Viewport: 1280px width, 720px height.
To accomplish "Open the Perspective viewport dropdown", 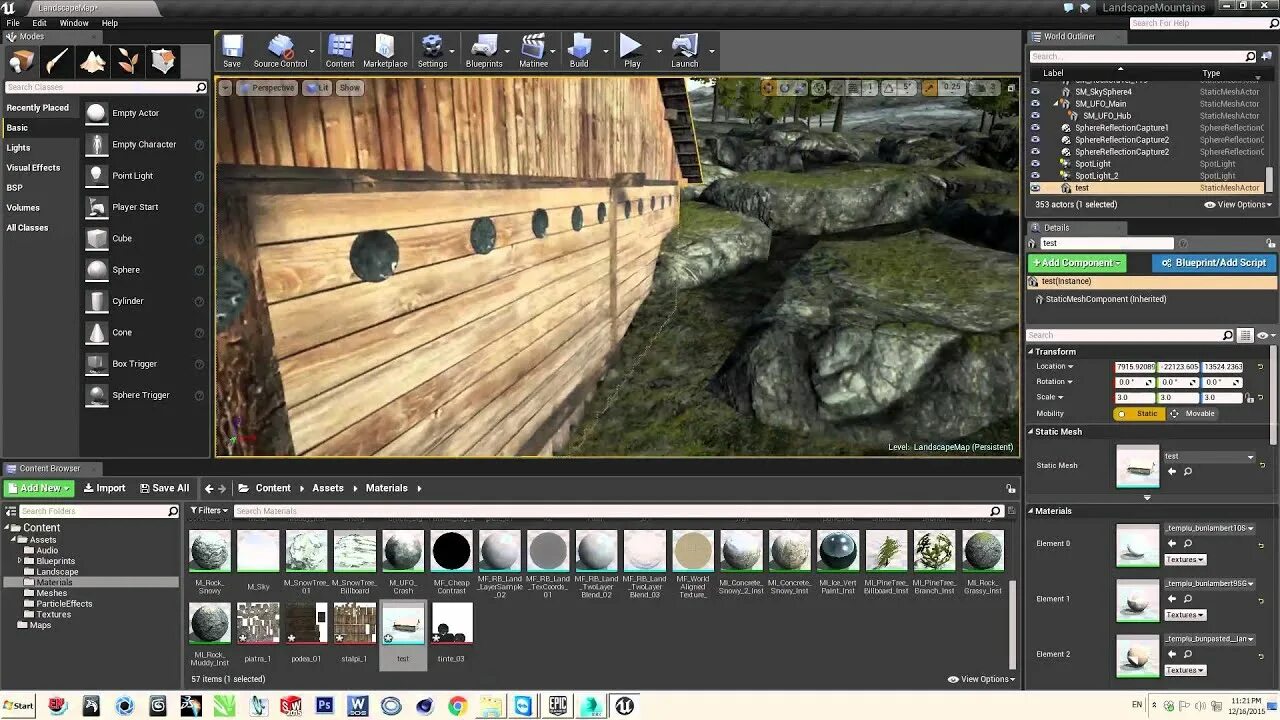I will [267, 88].
